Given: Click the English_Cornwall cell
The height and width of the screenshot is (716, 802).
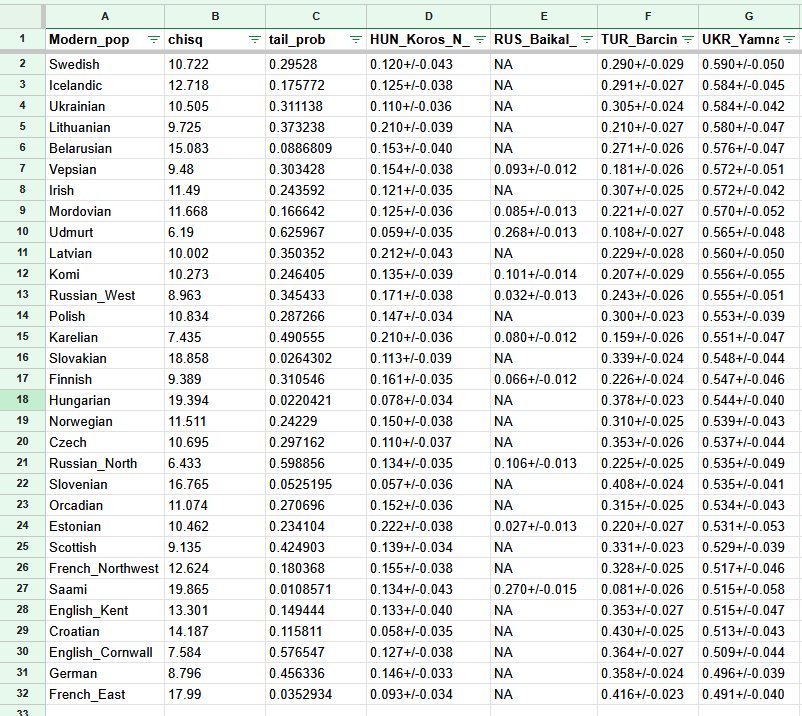Looking at the screenshot, I should [x=105, y=652].
